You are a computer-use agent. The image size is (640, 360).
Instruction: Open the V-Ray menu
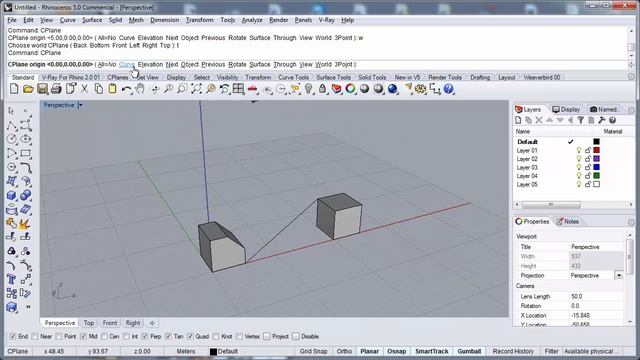click(326, 20)
